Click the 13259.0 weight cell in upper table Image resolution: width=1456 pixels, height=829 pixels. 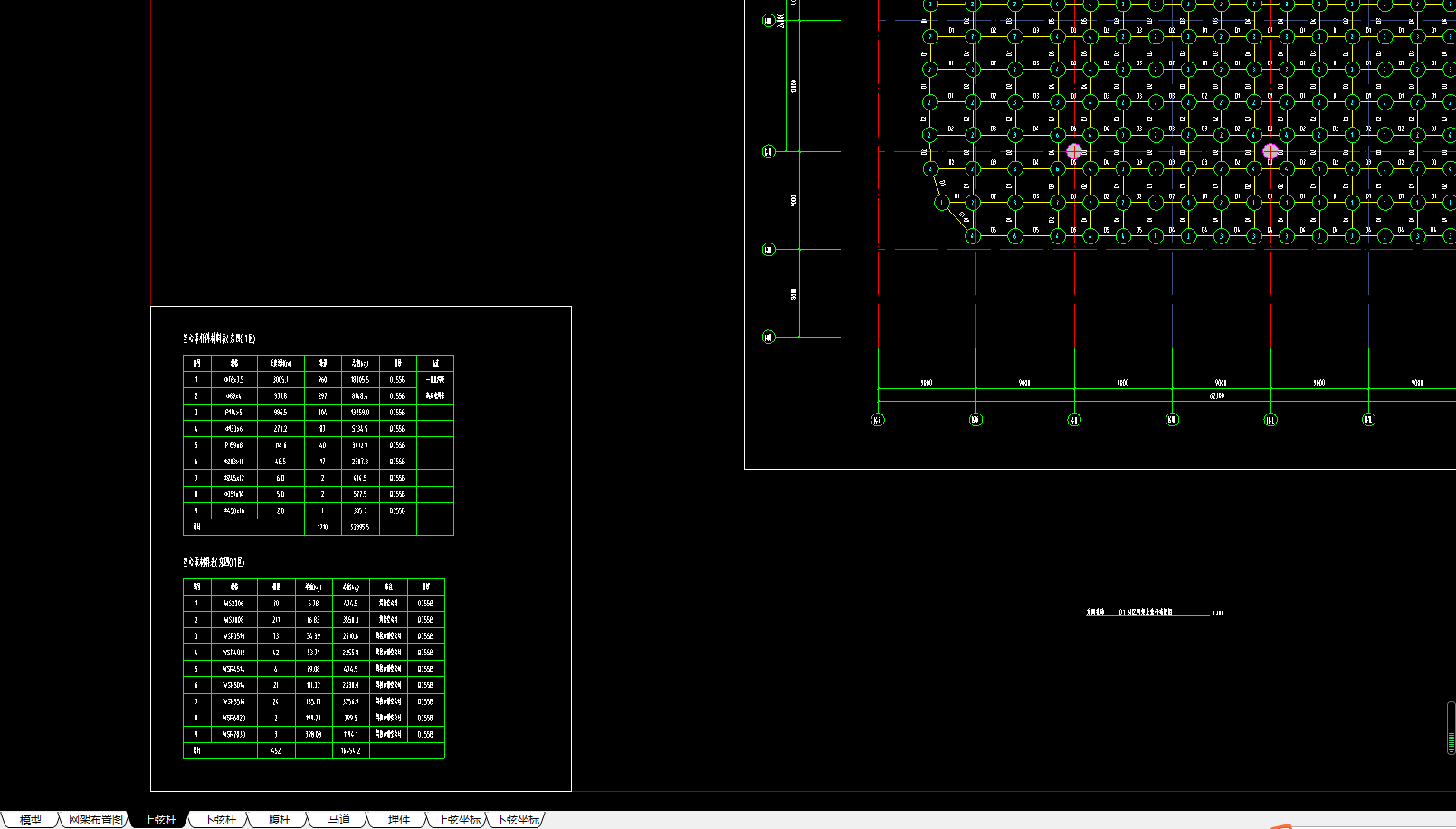pyautogui.click(x=360, y=413)
